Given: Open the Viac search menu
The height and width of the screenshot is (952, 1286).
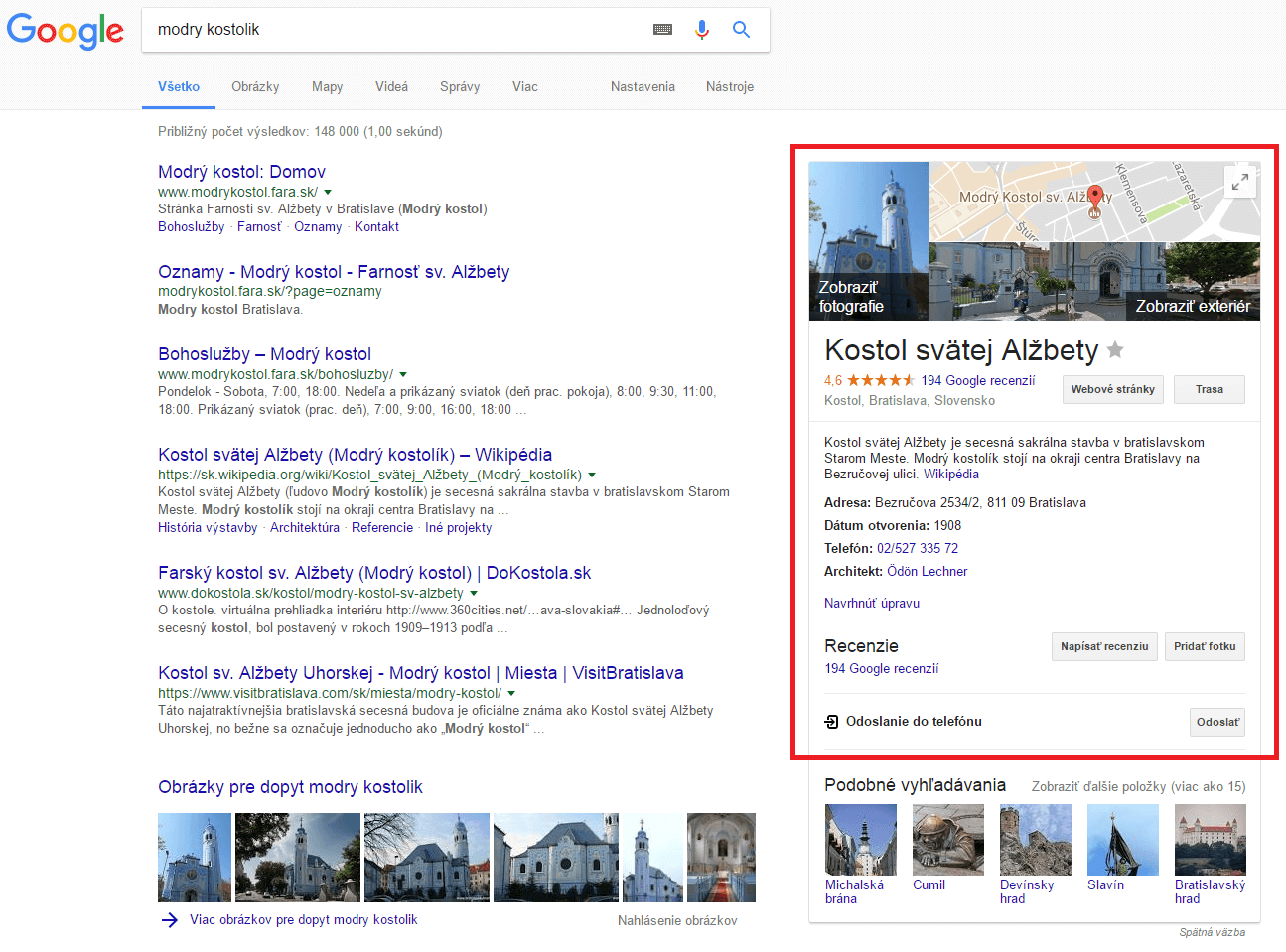Looking at the screenshot, I should (525, 87).
